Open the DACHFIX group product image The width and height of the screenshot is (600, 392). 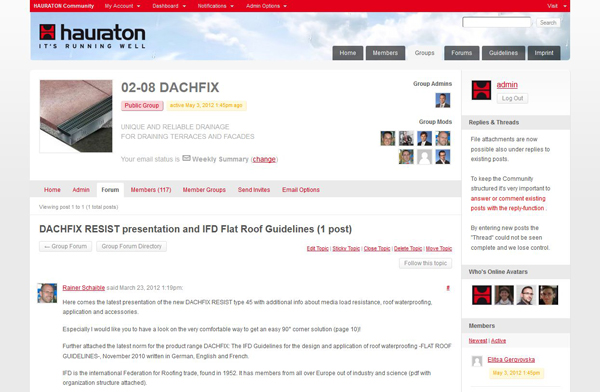pyautogui.click(x=76, y=116)
